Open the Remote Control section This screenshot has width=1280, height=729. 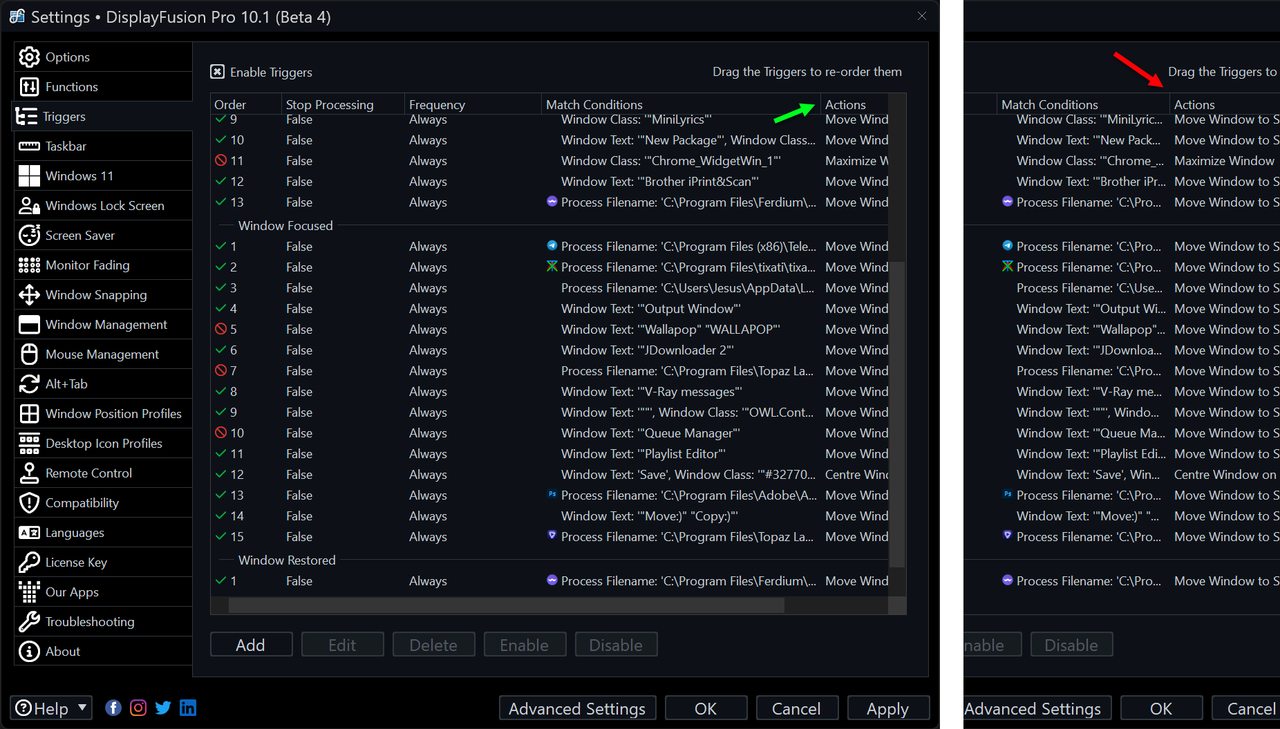[x=102, y=473]
